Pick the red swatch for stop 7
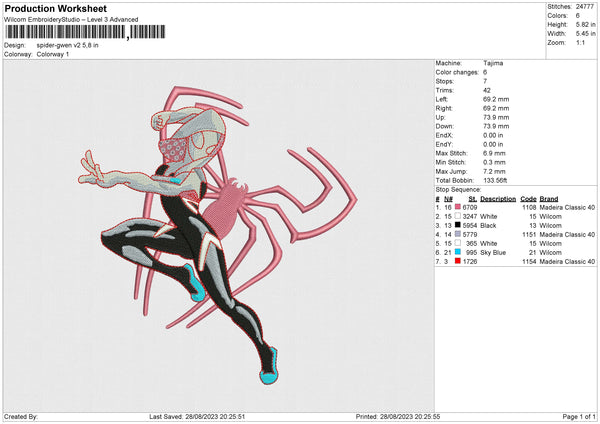Viewport: 600px width, 424px height. pyautogui.click(x=457, y=261)
